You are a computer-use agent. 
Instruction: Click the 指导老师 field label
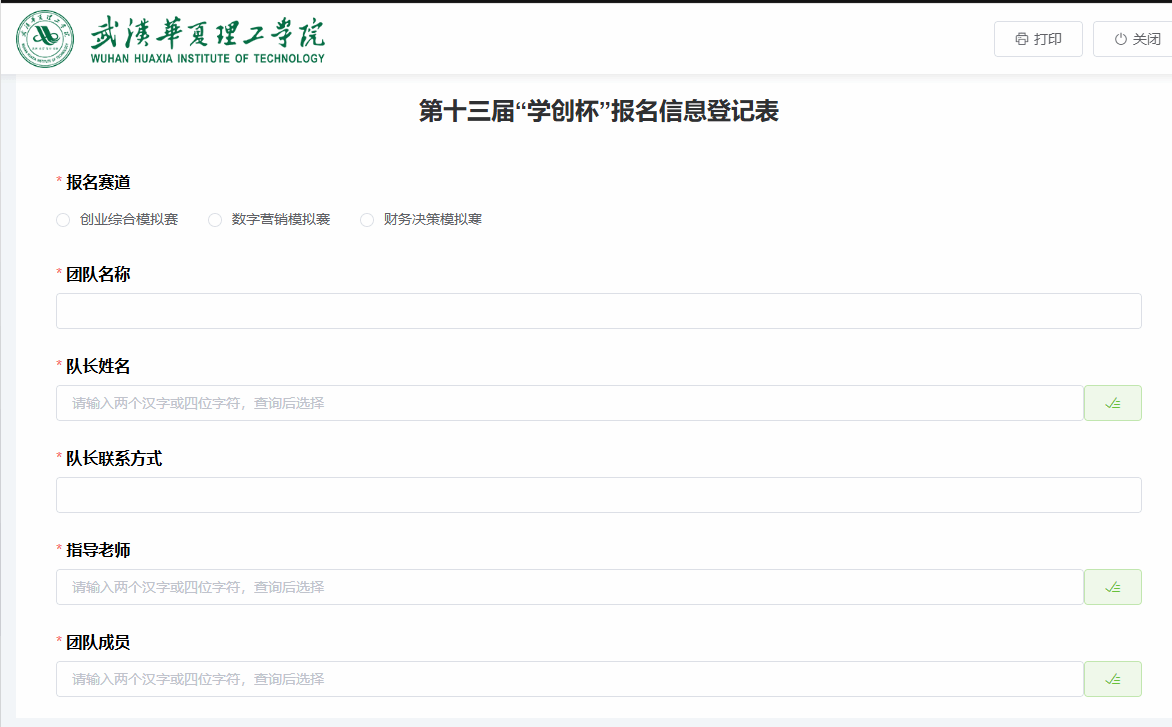98,550
